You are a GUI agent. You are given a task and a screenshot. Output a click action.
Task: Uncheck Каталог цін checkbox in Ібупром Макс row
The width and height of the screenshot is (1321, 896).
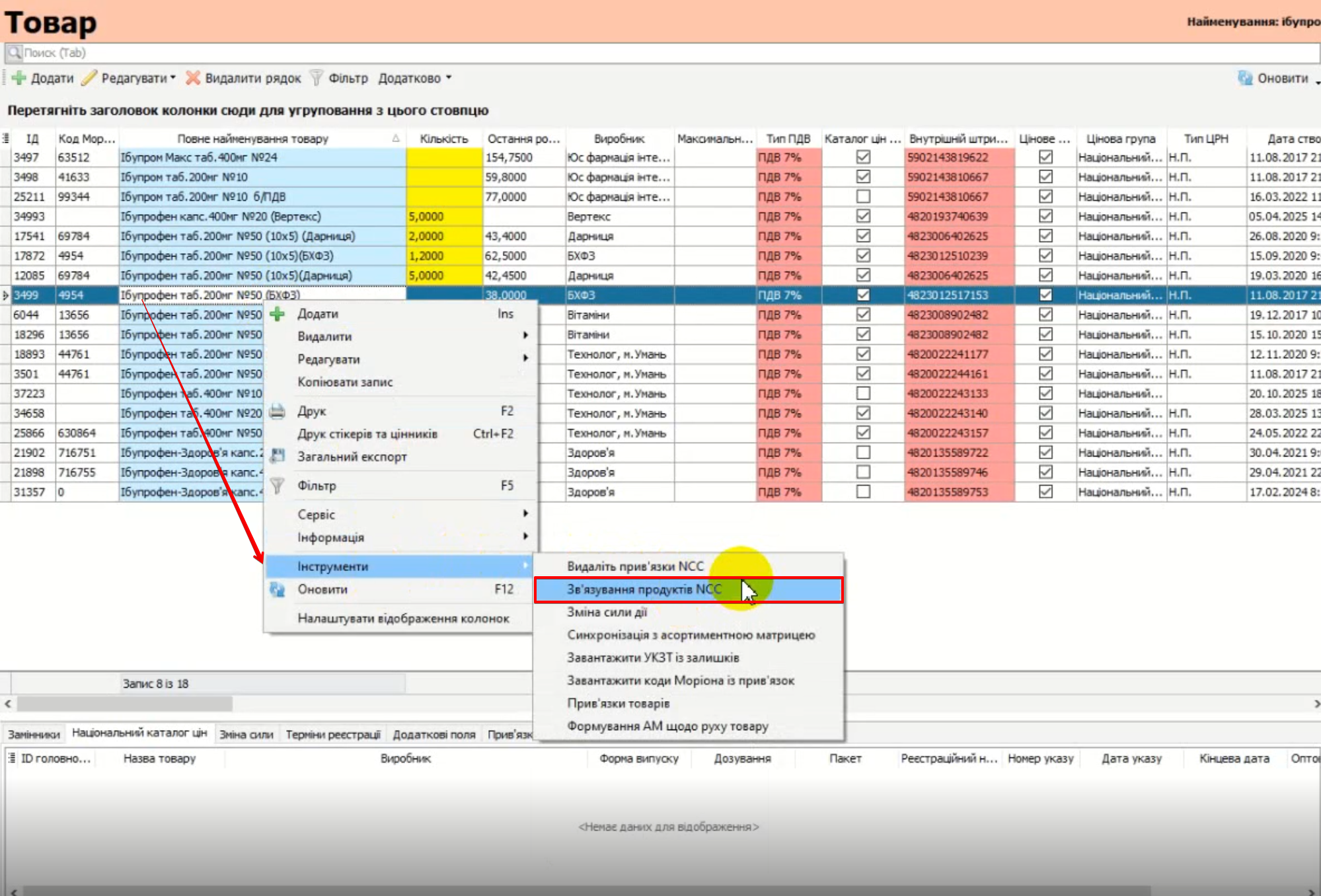pos(863,157)
